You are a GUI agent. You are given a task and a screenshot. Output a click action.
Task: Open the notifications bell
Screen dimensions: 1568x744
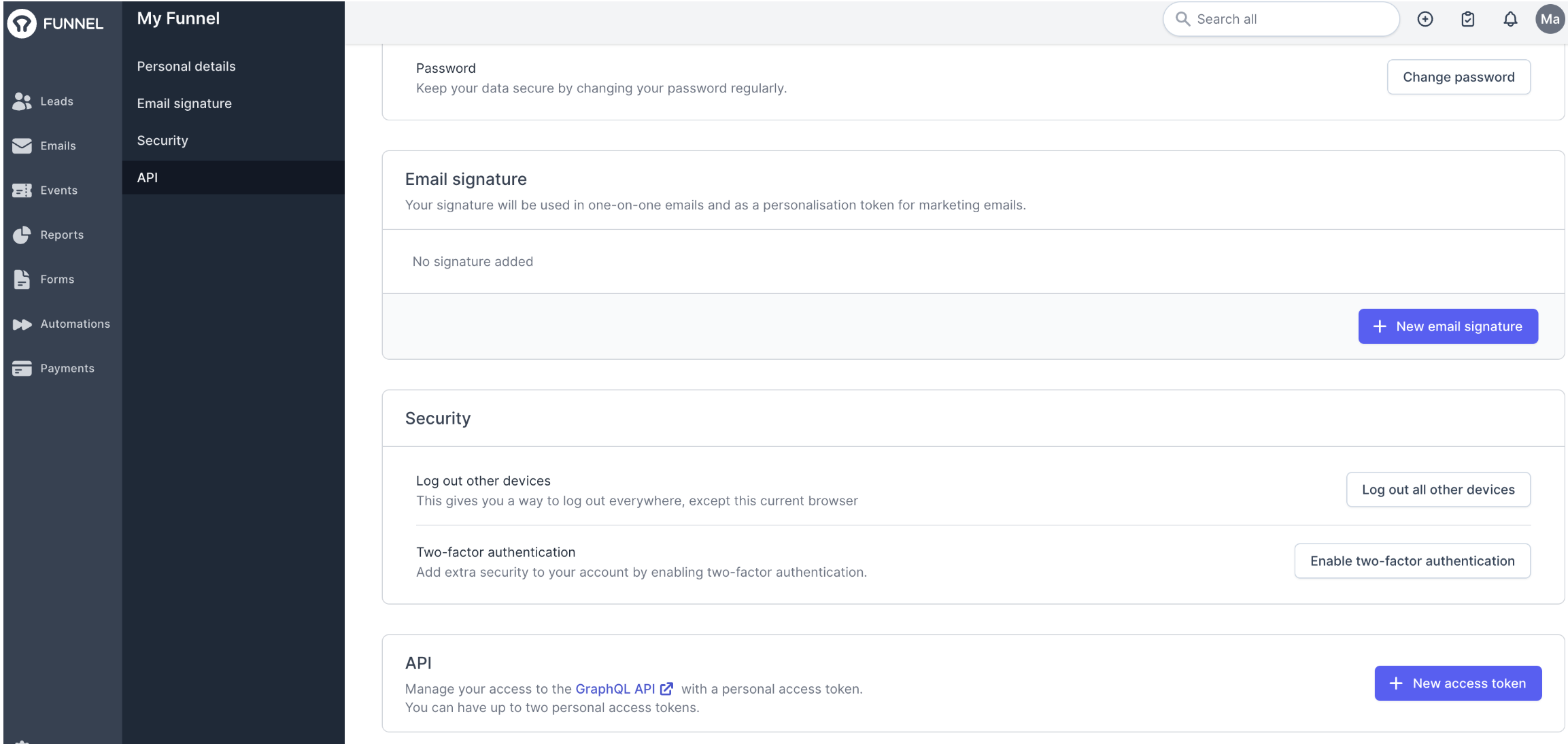pos(1510,19)
